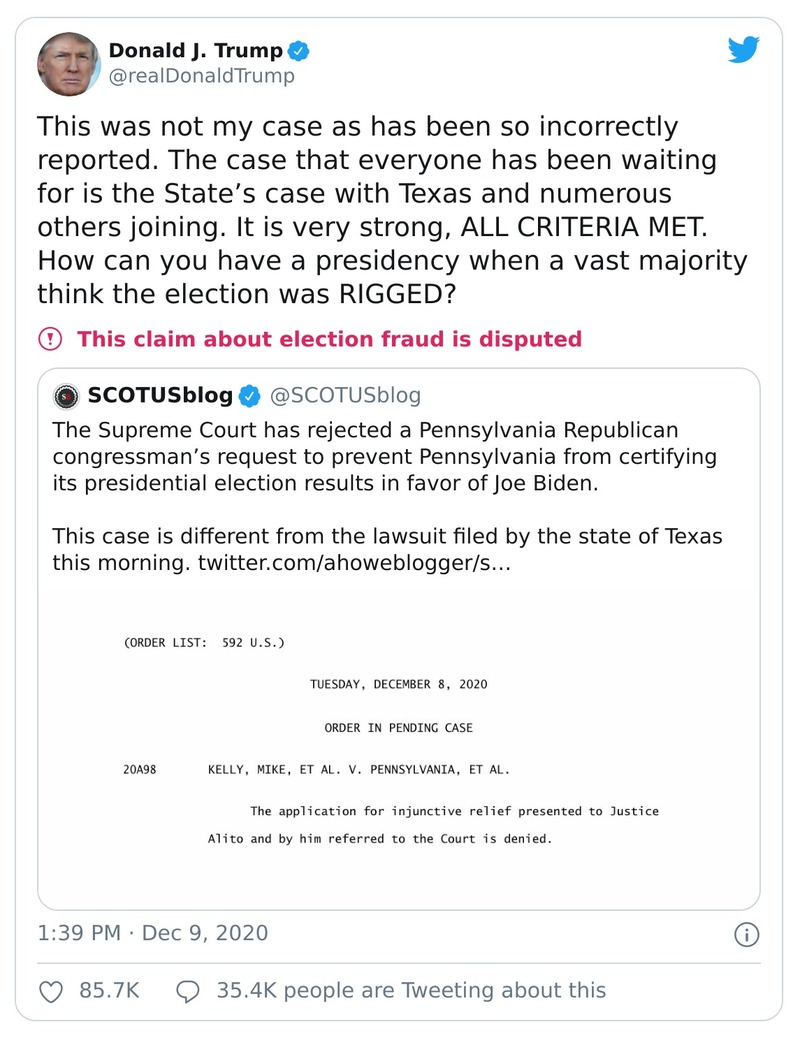Click Donald Trump's verified badge checkmark
Image resolution: width=800 pixels, height=1045 pixels.
pos(298,49)
